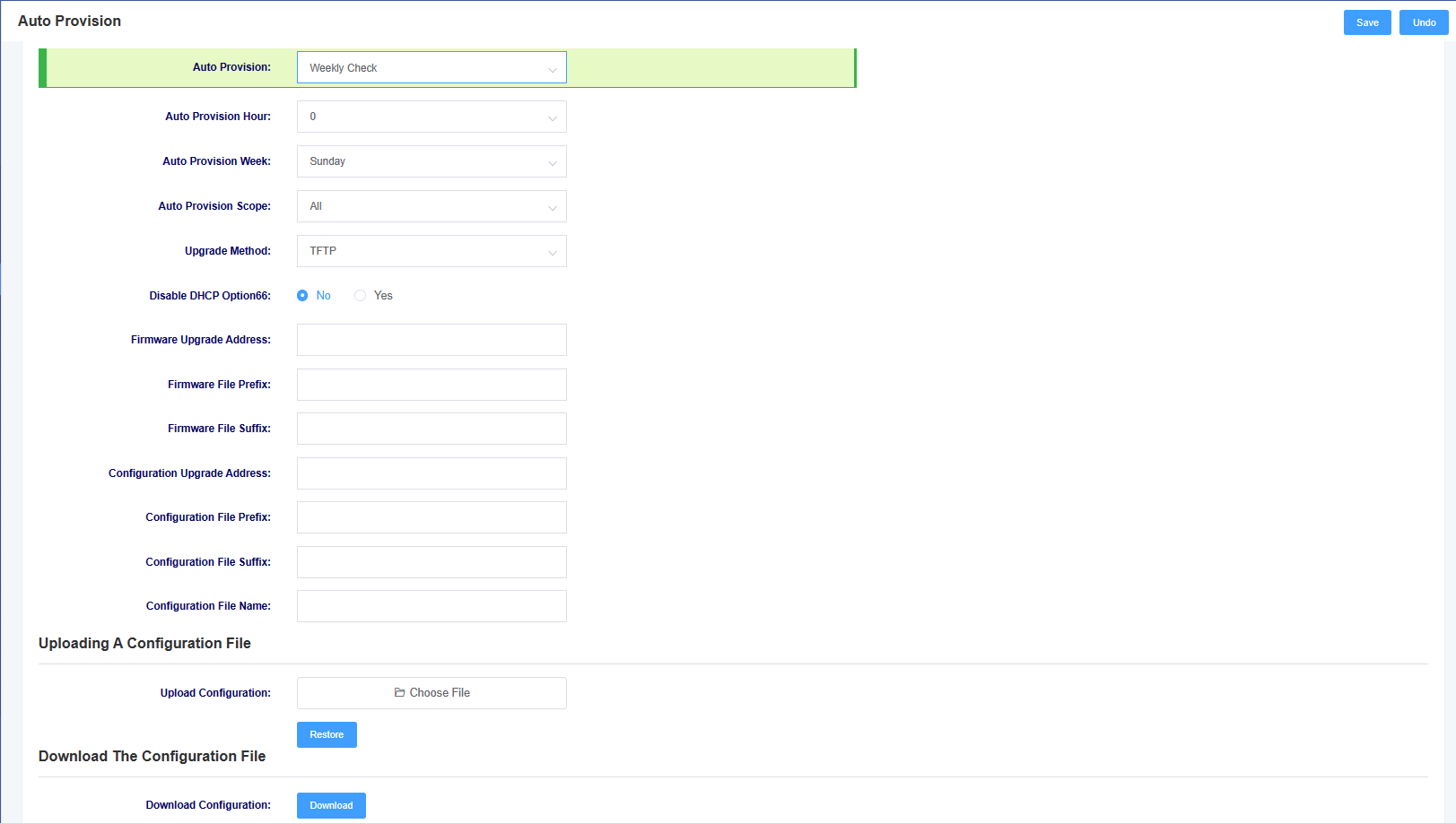Focus the Firmware Upgrade Address field
Image resolution: width=1456 pixels, height=824 pixels.
[432, 340]
